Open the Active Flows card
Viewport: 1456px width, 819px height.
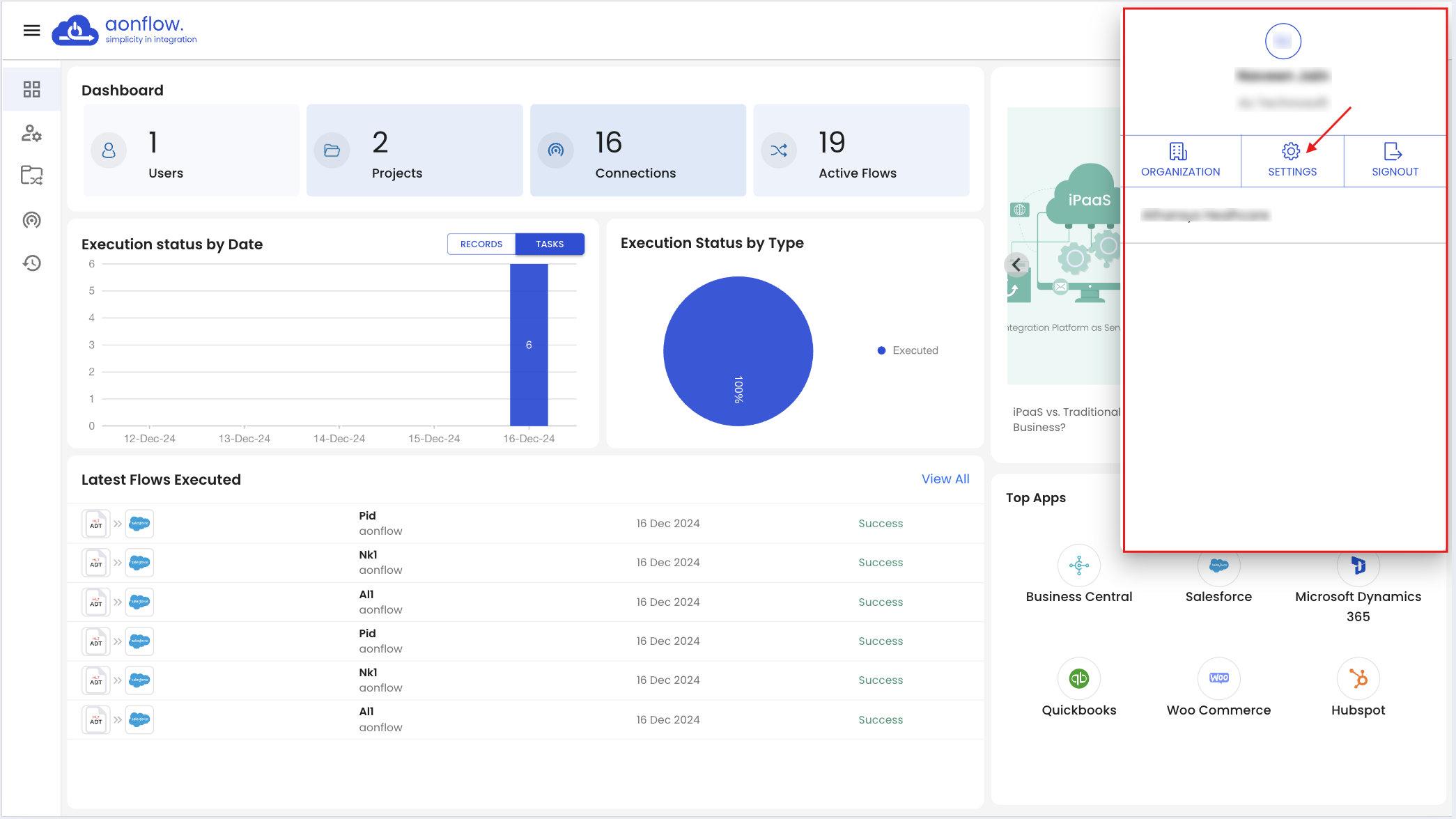click(x=860, y=150)
